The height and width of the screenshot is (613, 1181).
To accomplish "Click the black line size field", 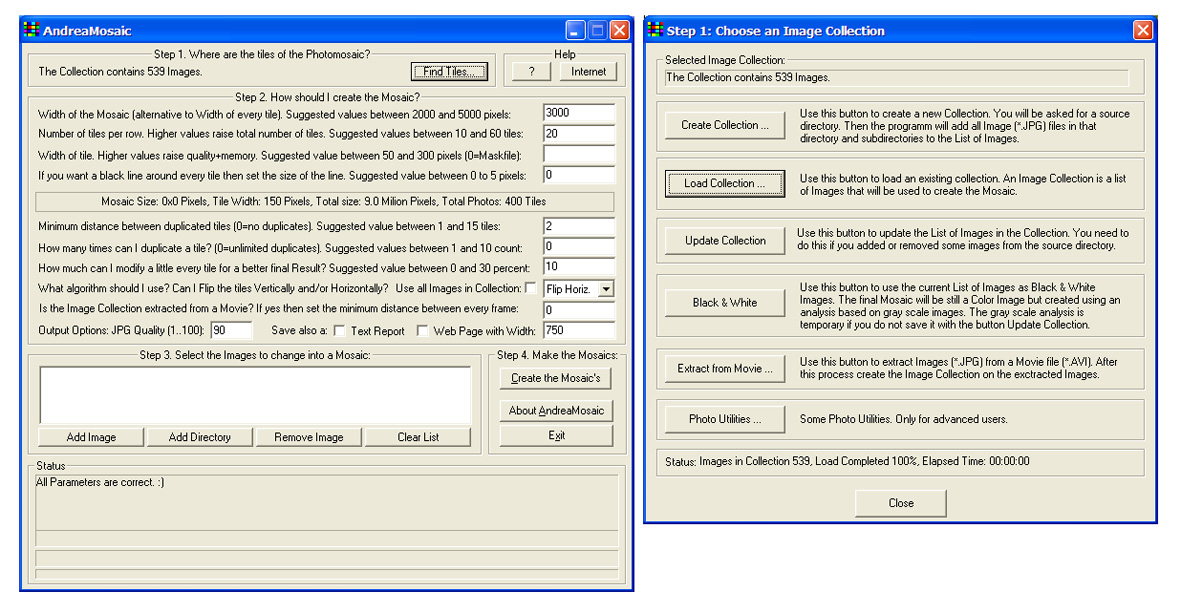I will coord(578,175).
